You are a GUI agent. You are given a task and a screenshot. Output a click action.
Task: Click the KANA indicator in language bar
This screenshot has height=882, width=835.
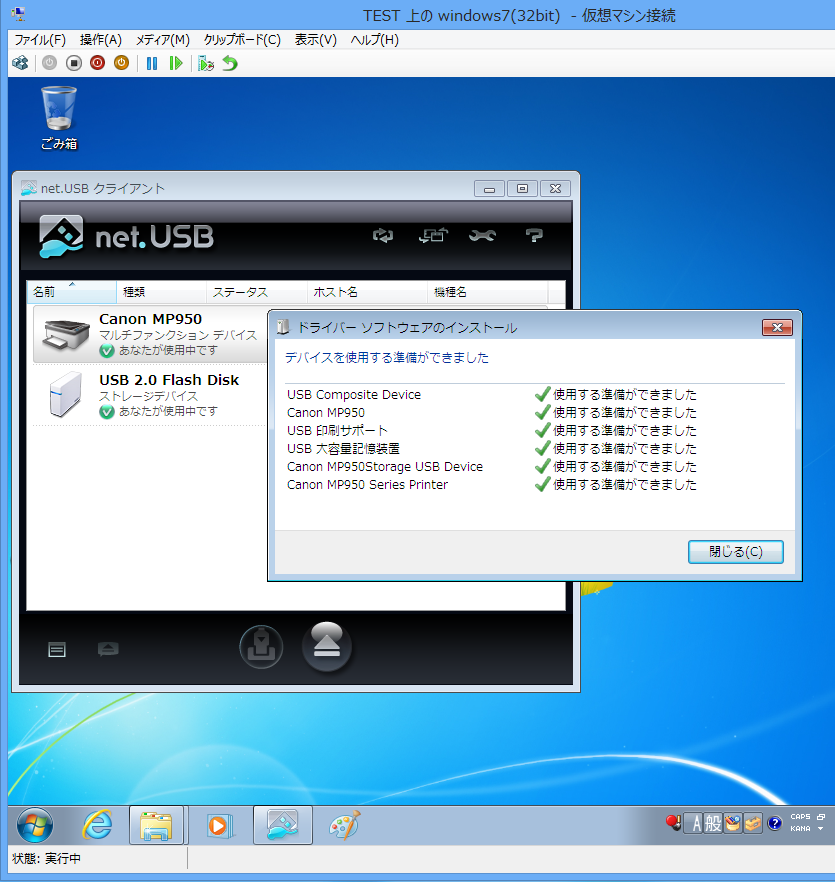(x=800, y=829)
